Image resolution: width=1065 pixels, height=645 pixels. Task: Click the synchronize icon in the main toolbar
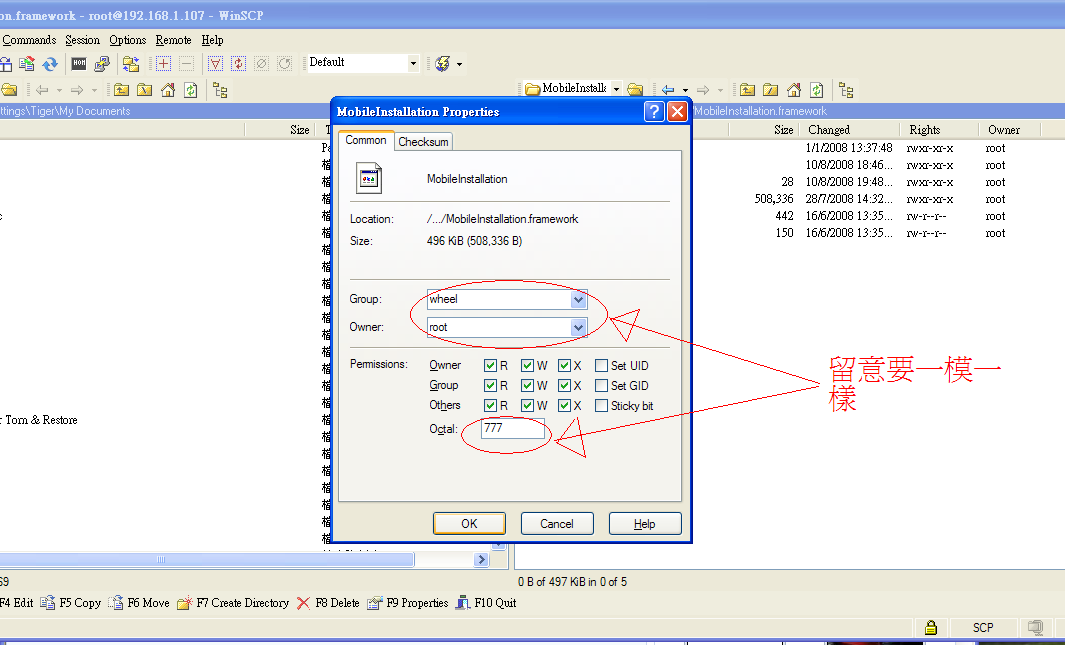point(50,64)
